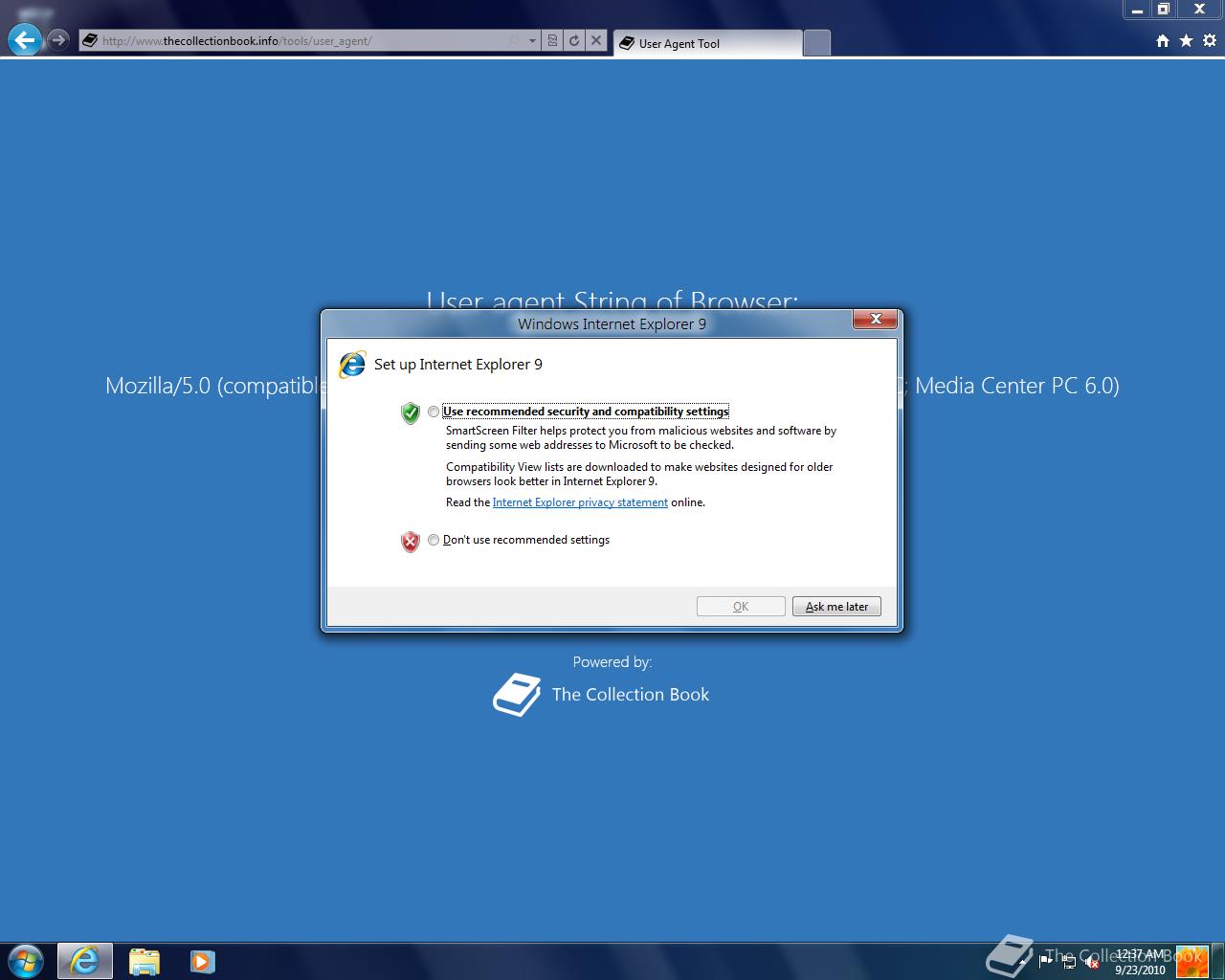Click Show desktop strip at taskbar end
The height and width of the screenshot is (980, 1225).
click(1217, 961)
